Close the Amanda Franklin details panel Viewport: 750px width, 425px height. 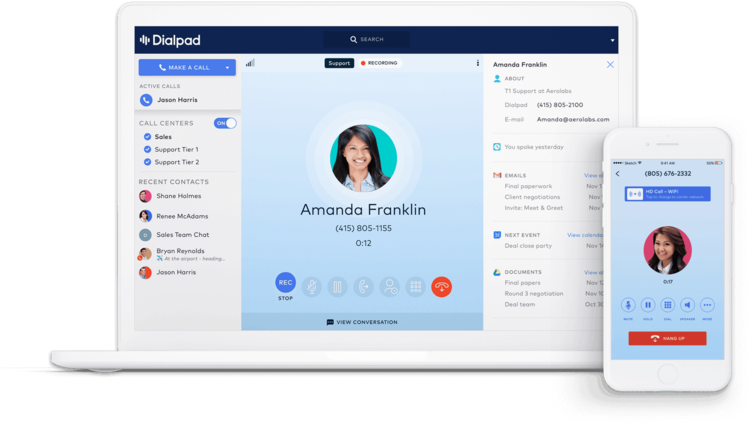click(610, 64)
